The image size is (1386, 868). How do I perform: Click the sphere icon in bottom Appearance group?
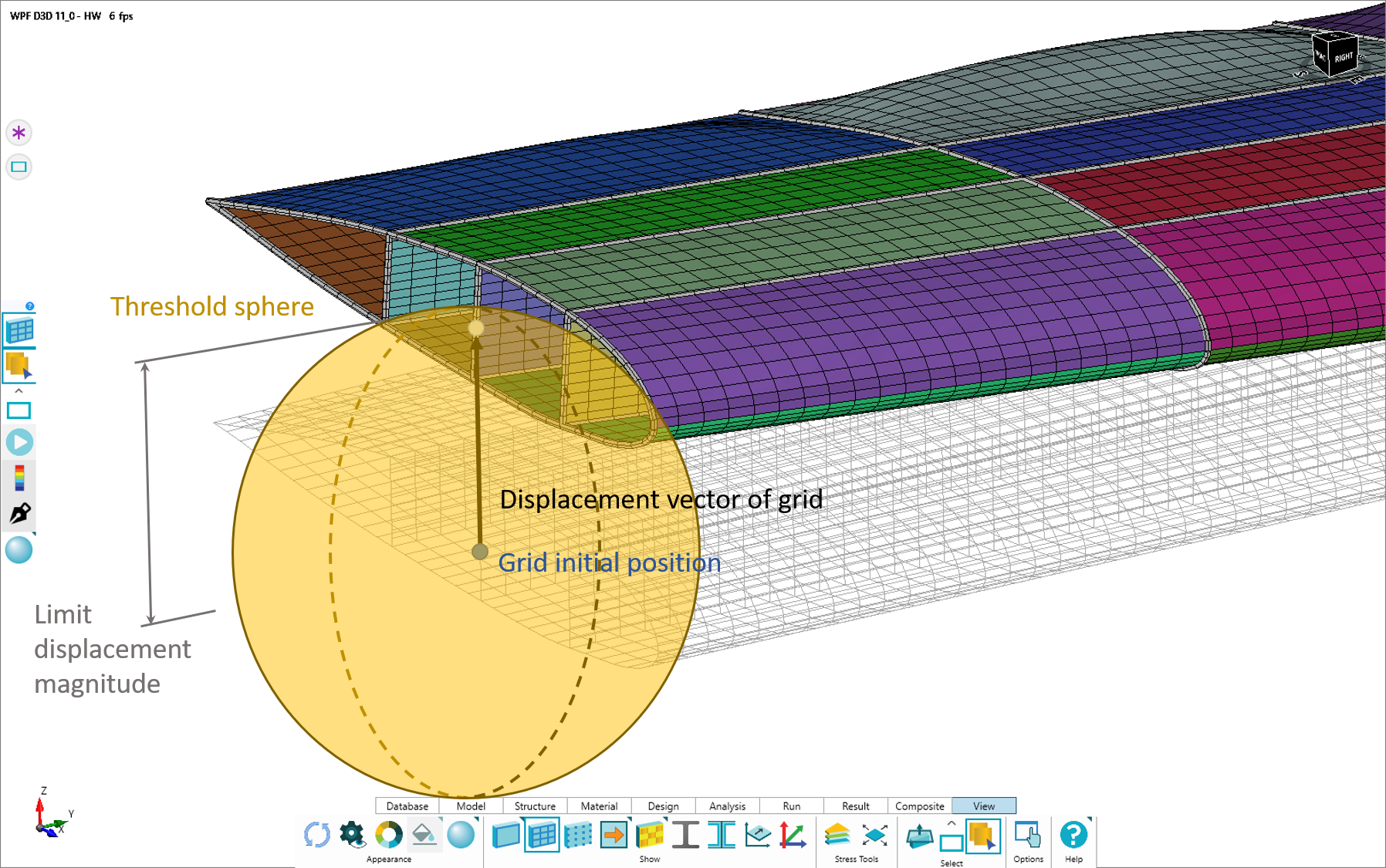[461, 835]
